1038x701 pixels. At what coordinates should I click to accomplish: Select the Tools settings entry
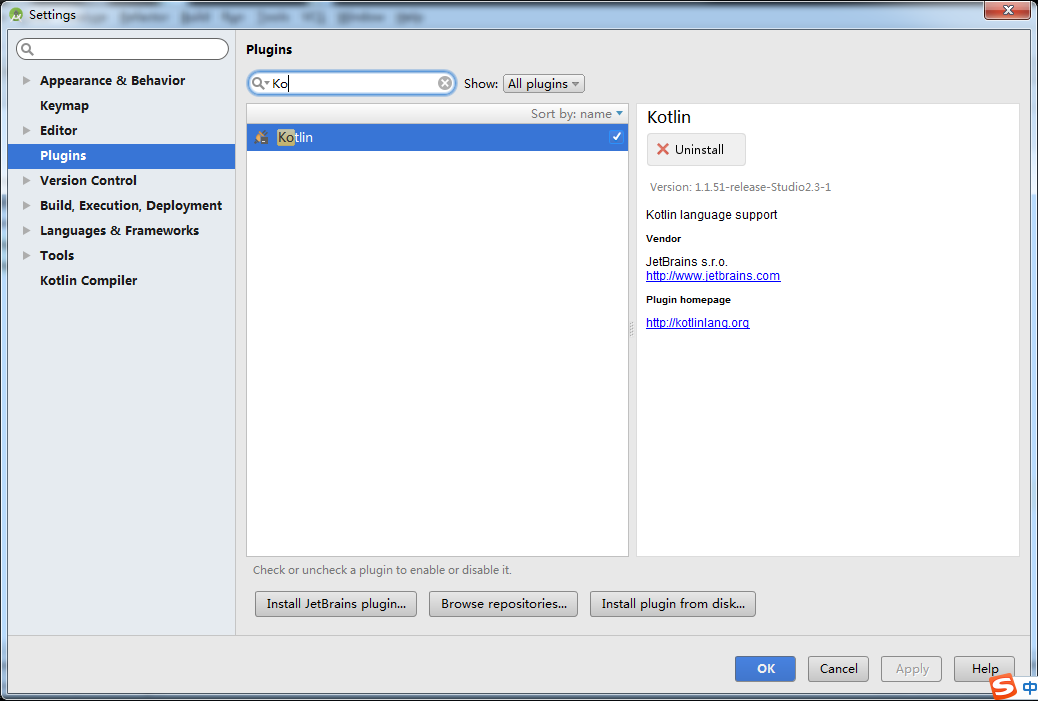click(x=57, y=256)
